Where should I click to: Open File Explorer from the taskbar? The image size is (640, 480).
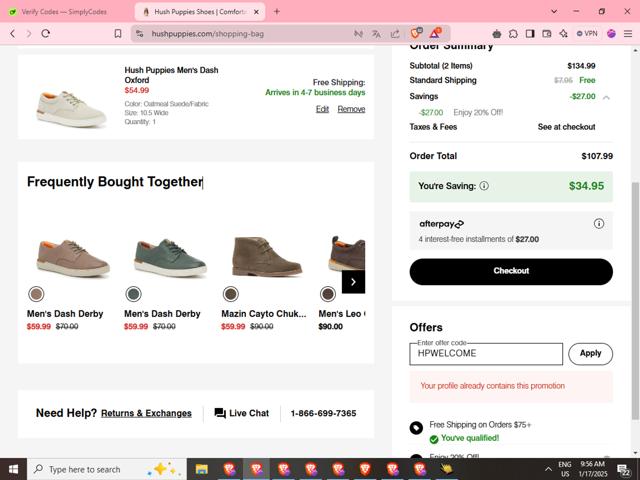pyautogui.click(x=201, y=469)
